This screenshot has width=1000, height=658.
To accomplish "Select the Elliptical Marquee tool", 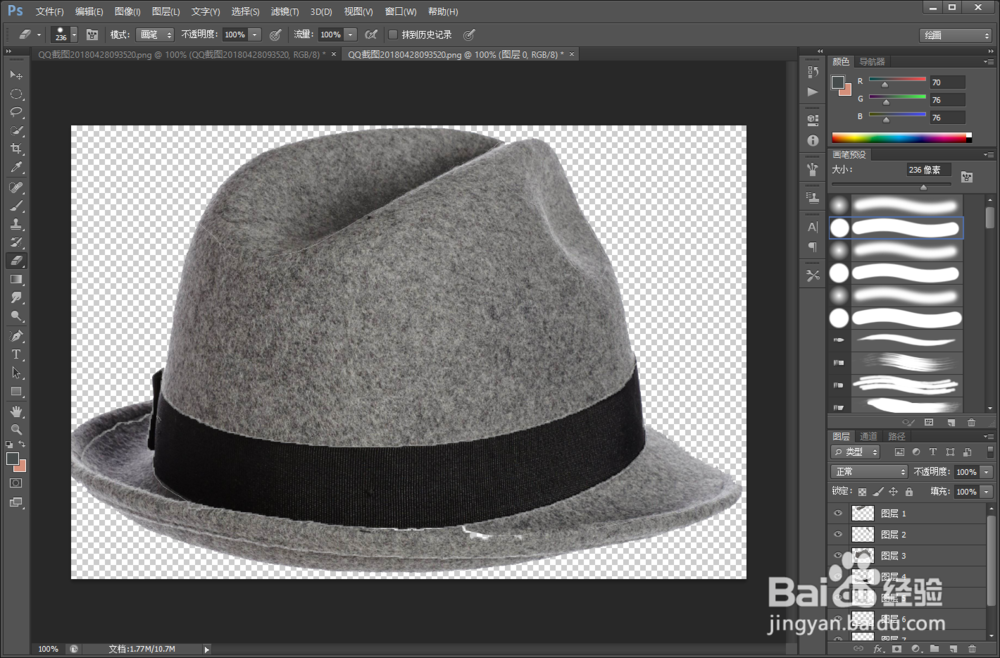I will point(16,94).
